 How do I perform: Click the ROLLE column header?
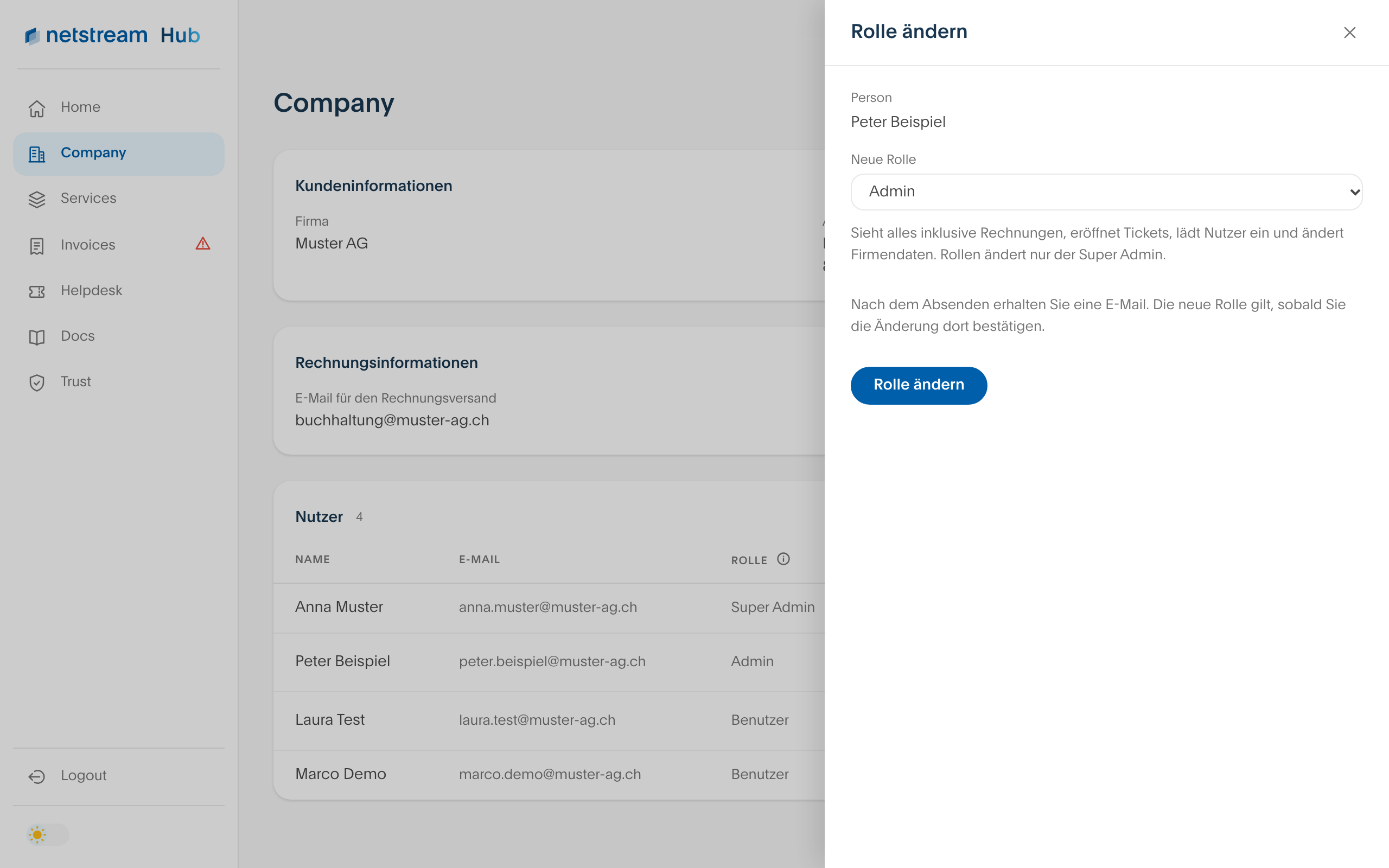pyautogui.click(x=749, y=561)
